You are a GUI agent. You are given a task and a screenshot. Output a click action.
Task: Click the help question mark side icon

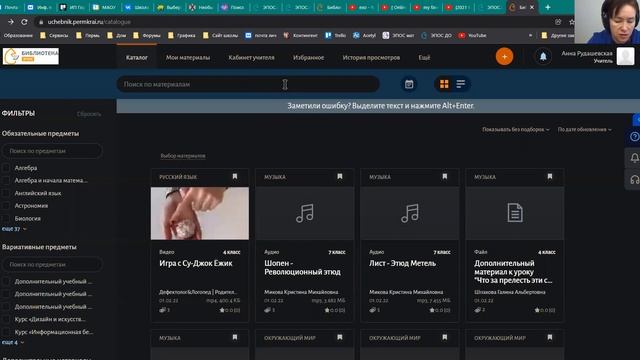[x=634, y=137]
